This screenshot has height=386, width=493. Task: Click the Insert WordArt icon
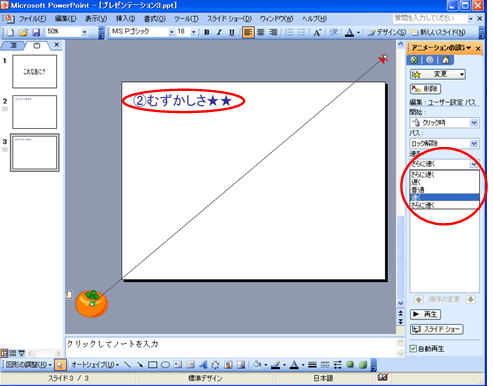203,365
